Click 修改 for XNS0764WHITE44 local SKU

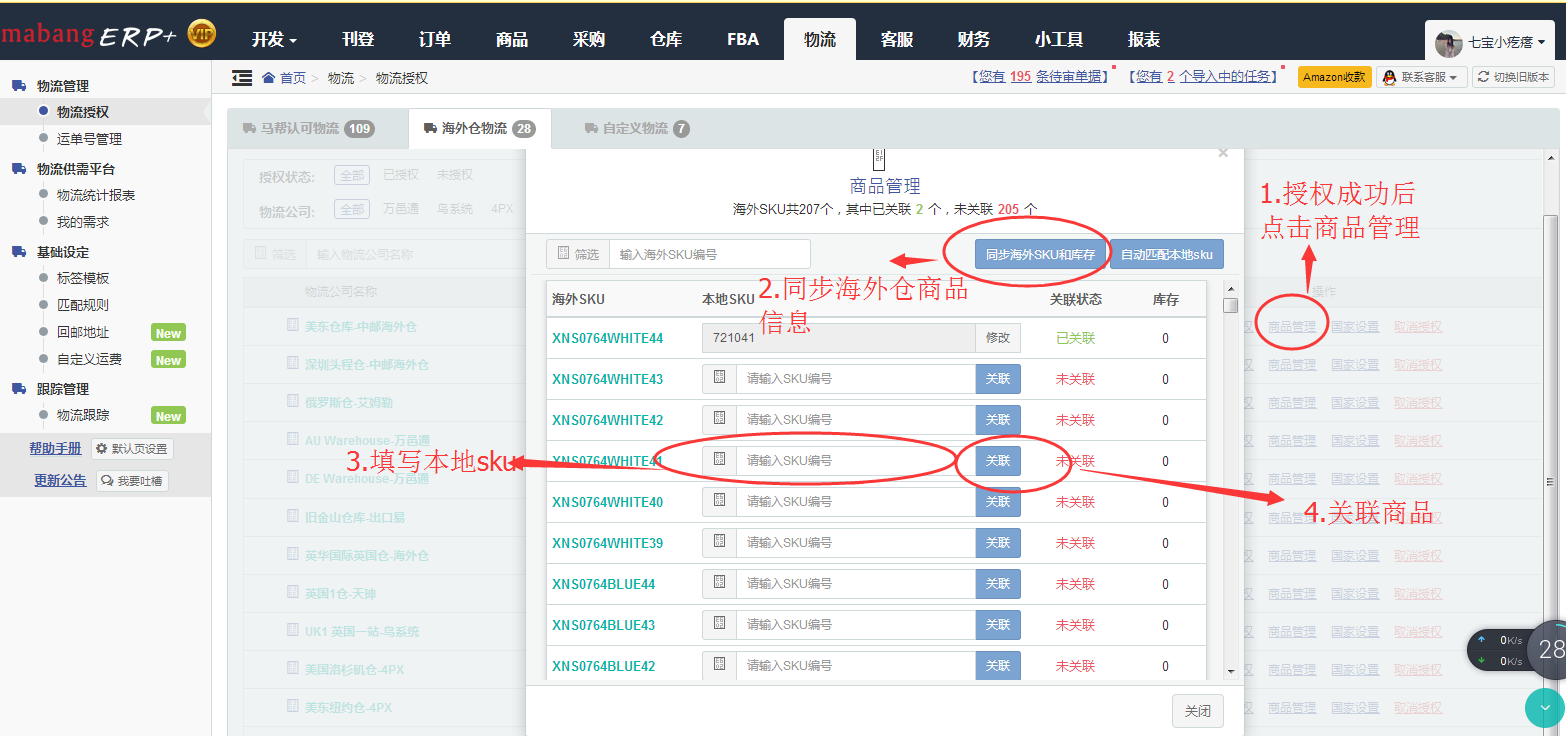[x=998, y=338]
